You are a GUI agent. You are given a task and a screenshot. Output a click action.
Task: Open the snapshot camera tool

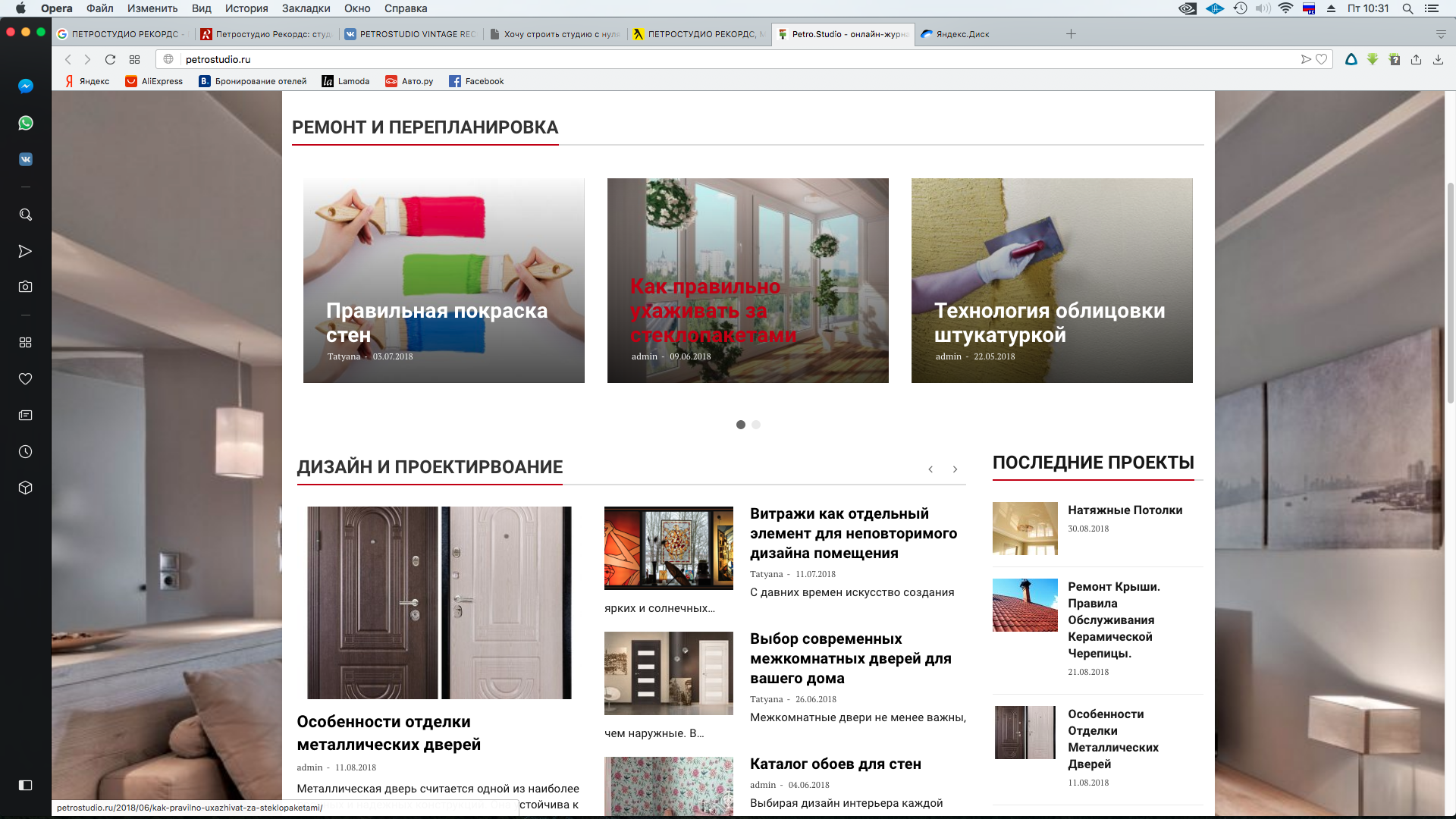(x=25, y=287)
